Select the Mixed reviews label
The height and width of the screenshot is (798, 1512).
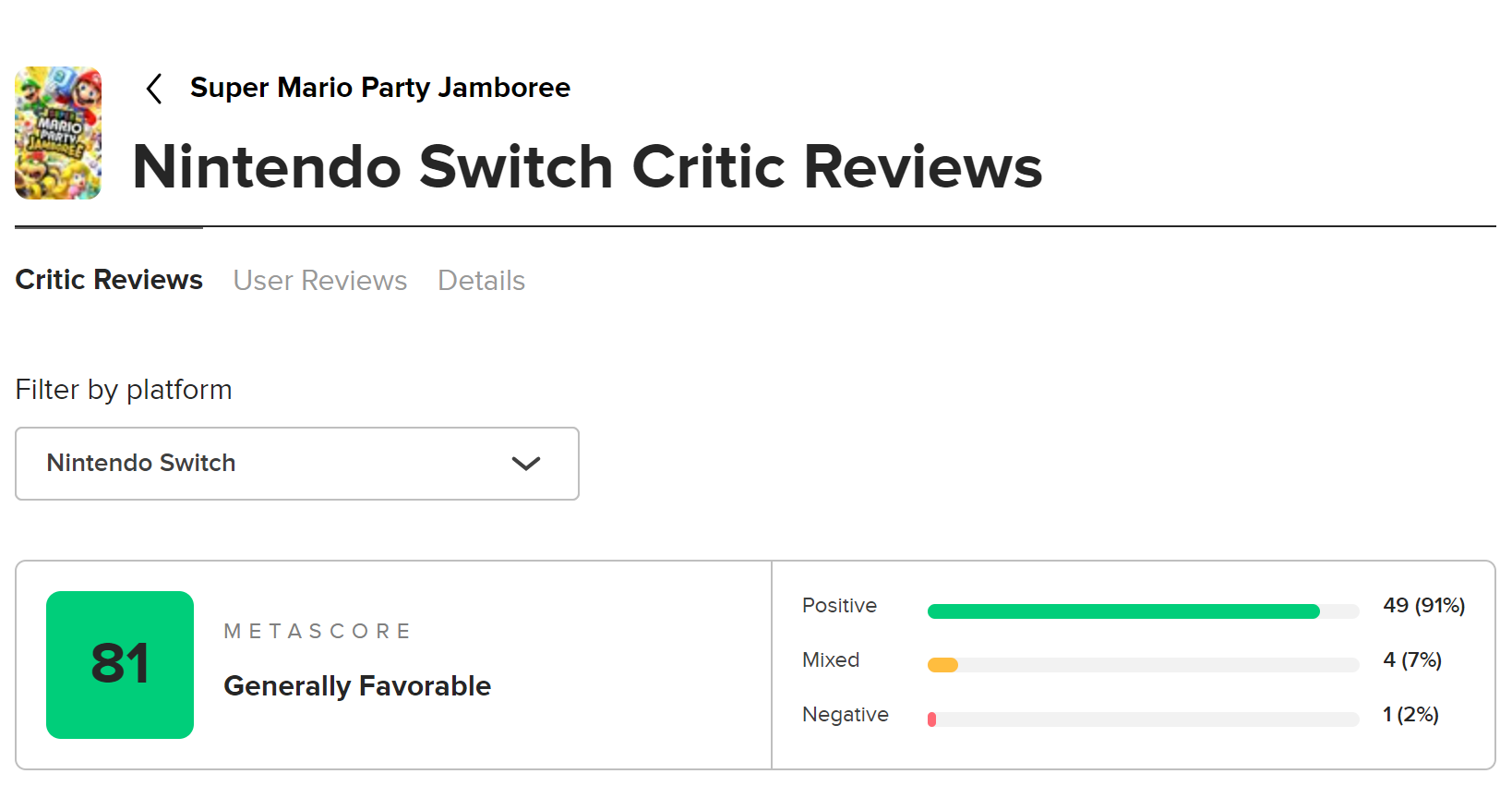tap(831, 660)
